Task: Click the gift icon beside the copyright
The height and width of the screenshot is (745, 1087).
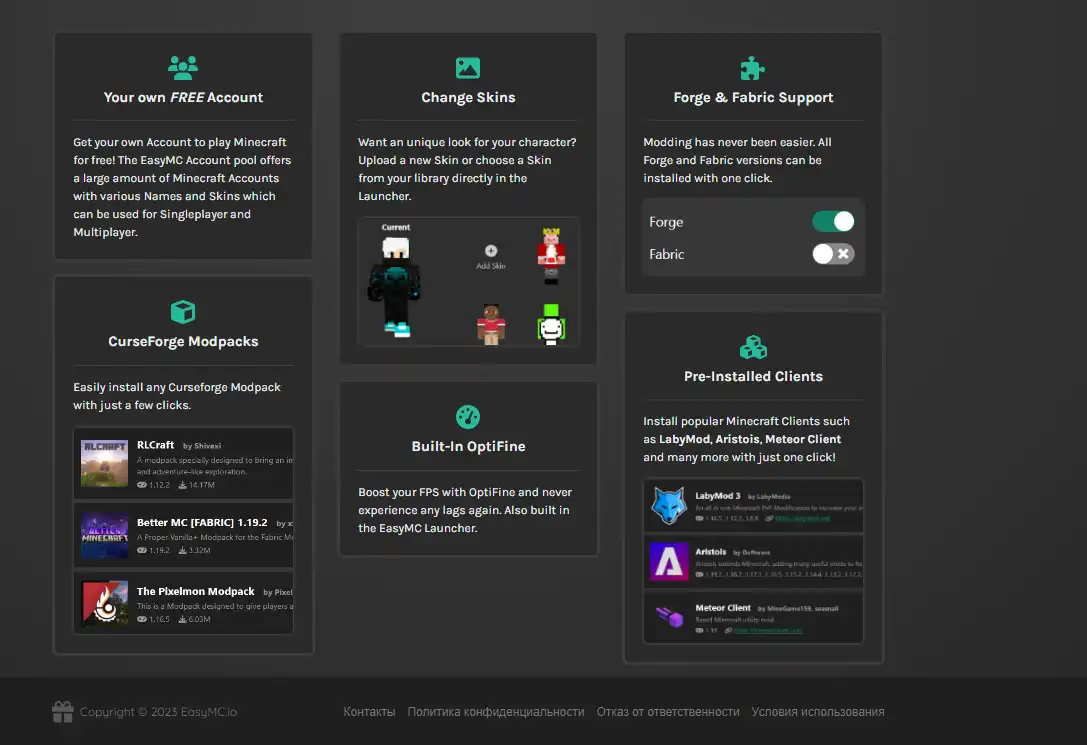Action: (x=62, y=712)
